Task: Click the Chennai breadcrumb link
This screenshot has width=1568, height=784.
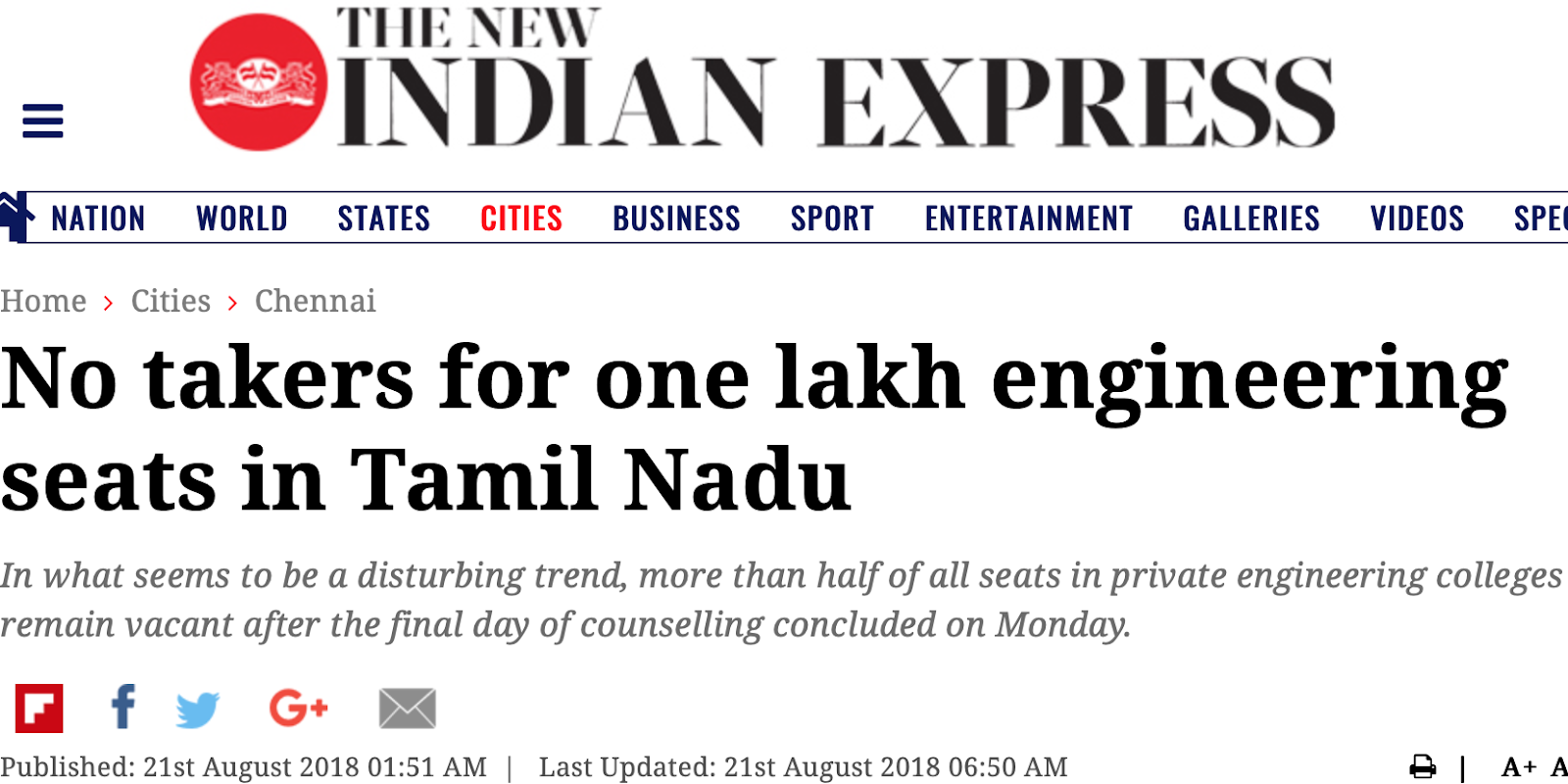Action: click(315, 301)
